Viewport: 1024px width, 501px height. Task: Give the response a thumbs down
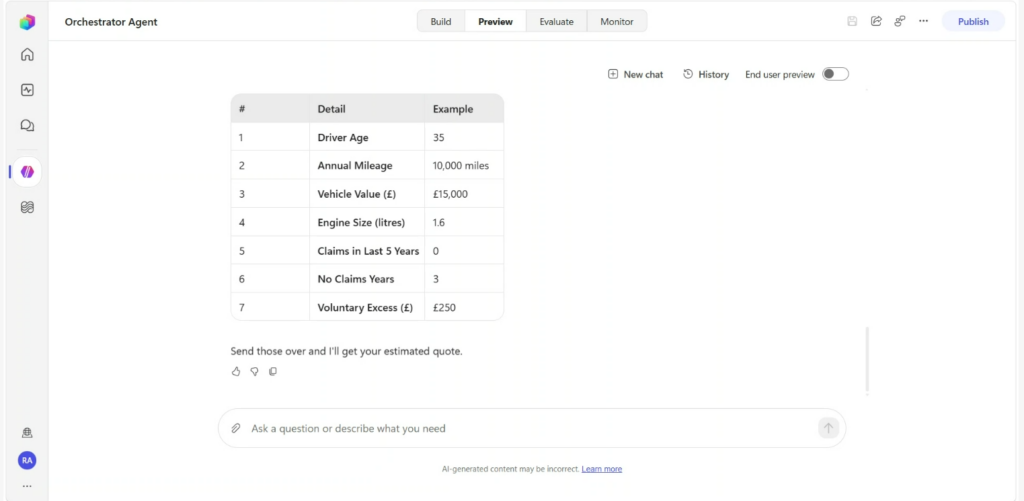coord(254,371)
